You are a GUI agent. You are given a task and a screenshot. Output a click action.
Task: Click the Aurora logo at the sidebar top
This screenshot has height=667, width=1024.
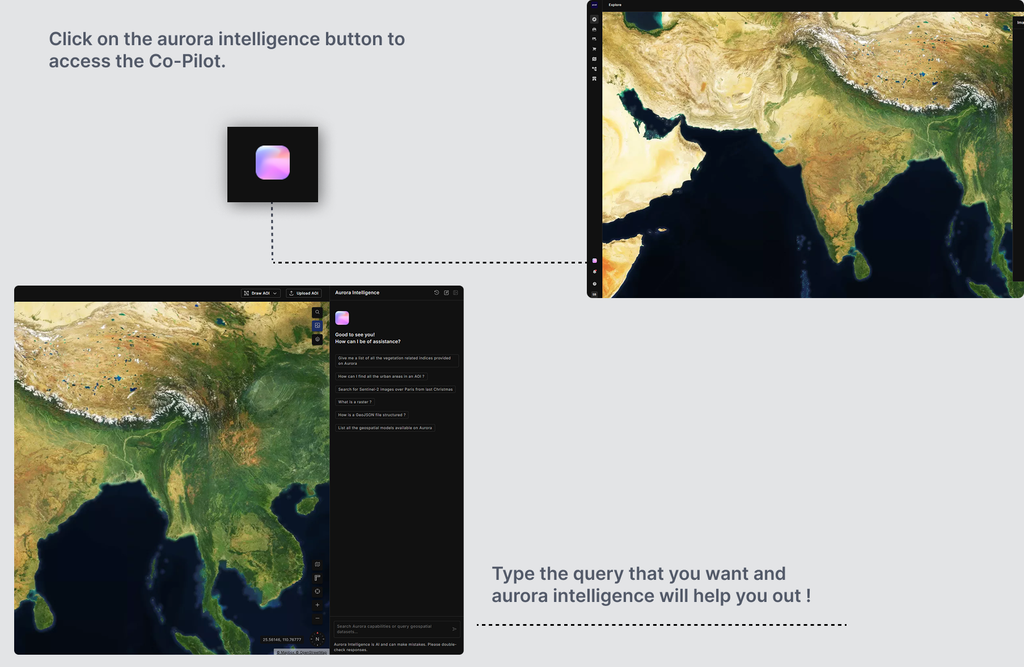pyautogui.click(x=594, y=5)
